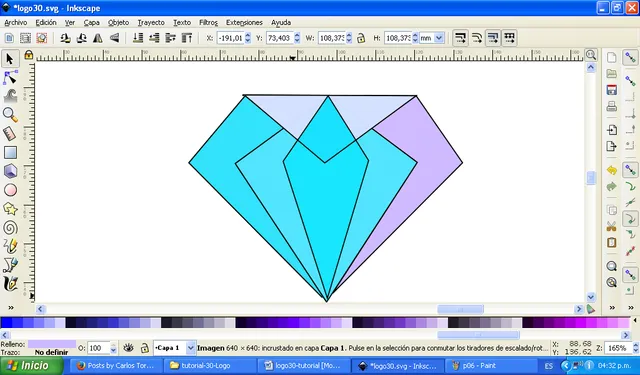Open the Capa menu
Screen dimensions: 640x375
tap(91, 22)
